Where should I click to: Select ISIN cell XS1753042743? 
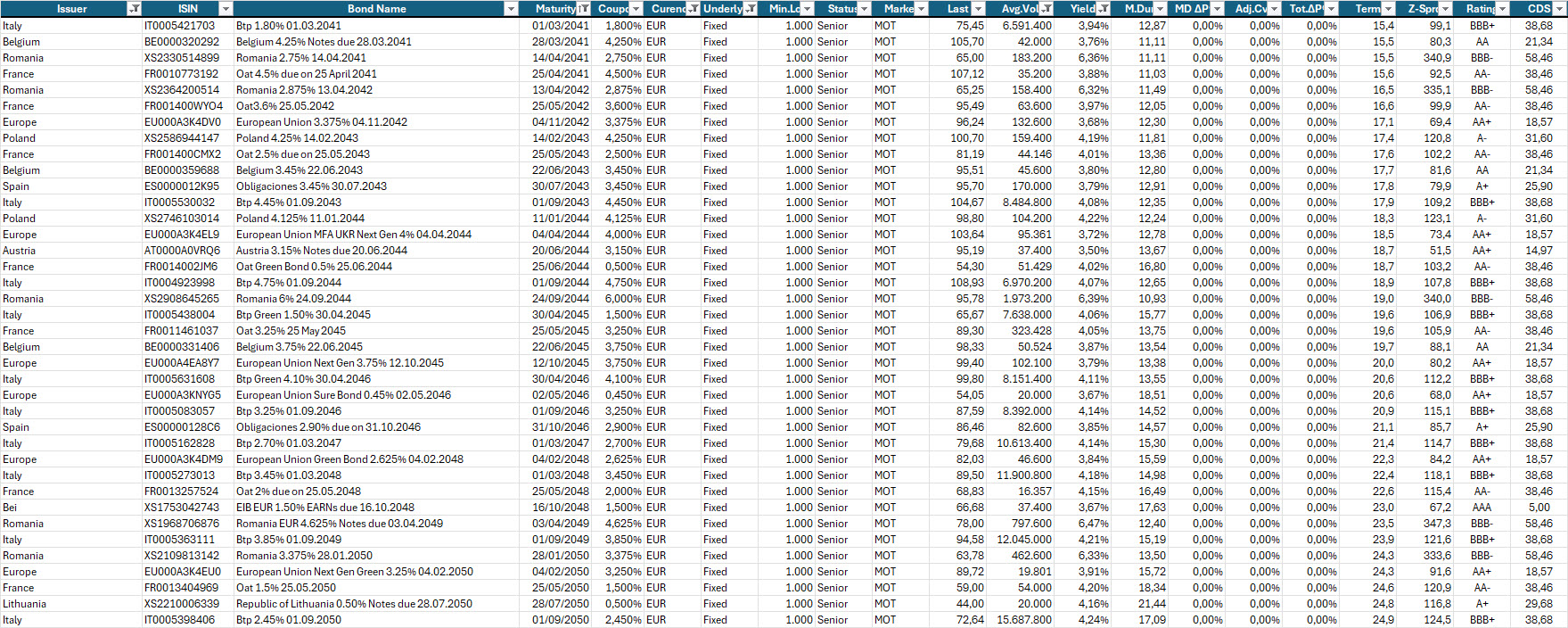click(x=182, y=508)
